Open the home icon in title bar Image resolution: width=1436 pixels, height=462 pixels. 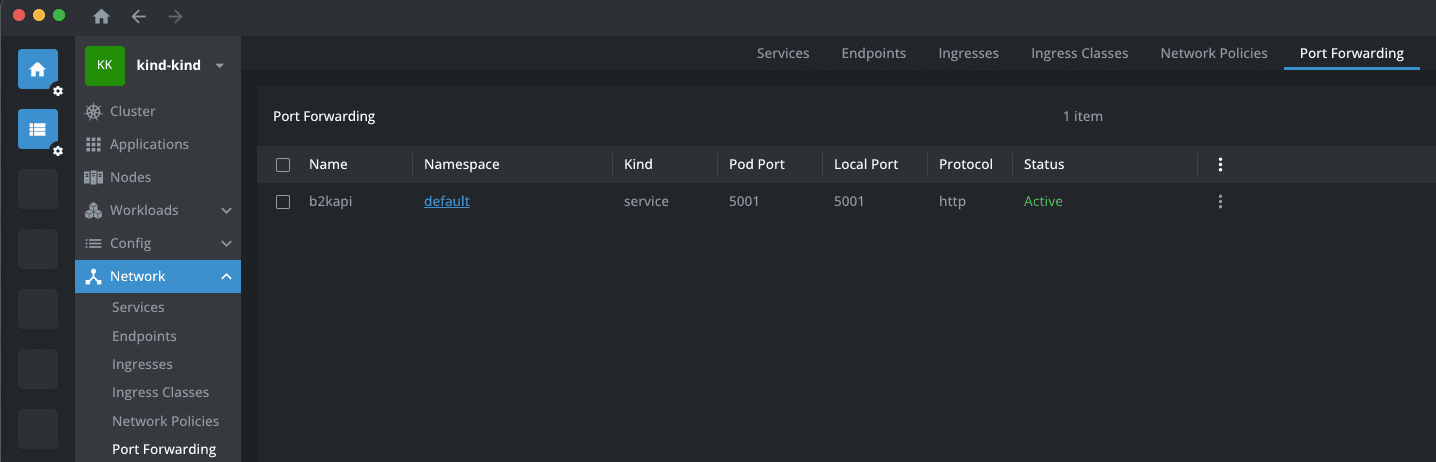click(x=101, y=16)
